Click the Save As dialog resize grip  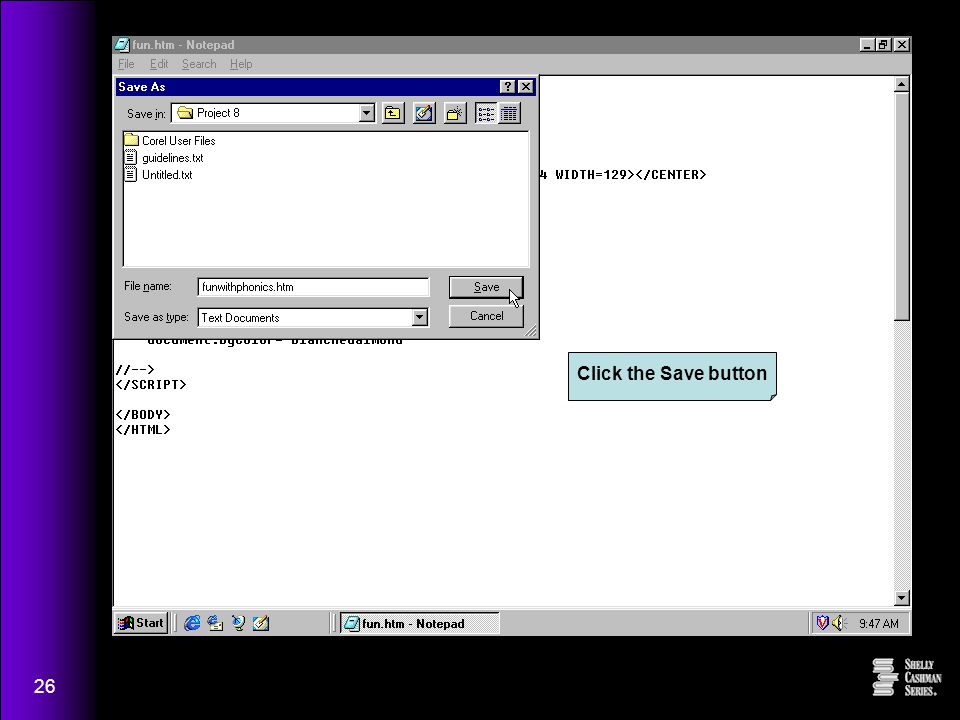tap(531, 331)
